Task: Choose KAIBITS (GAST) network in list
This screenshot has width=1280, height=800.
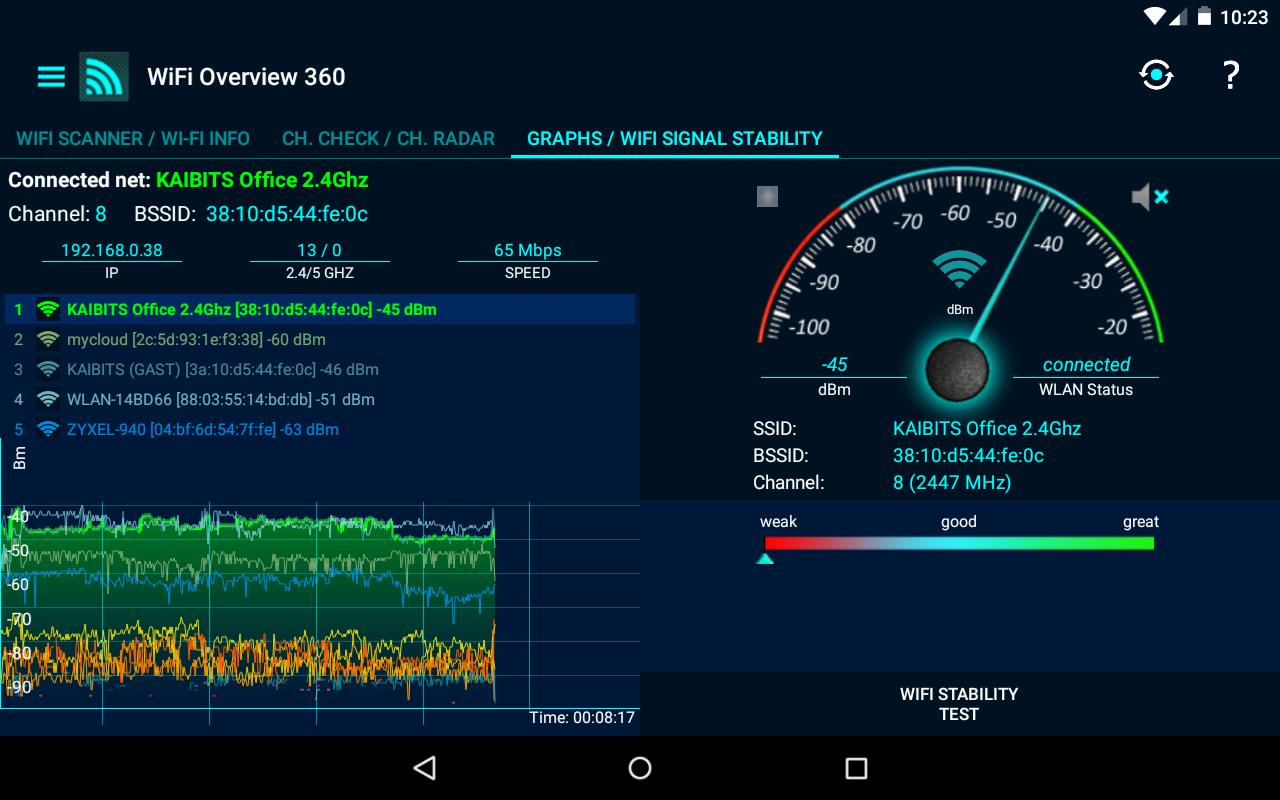Action: [x=222, y=370]
